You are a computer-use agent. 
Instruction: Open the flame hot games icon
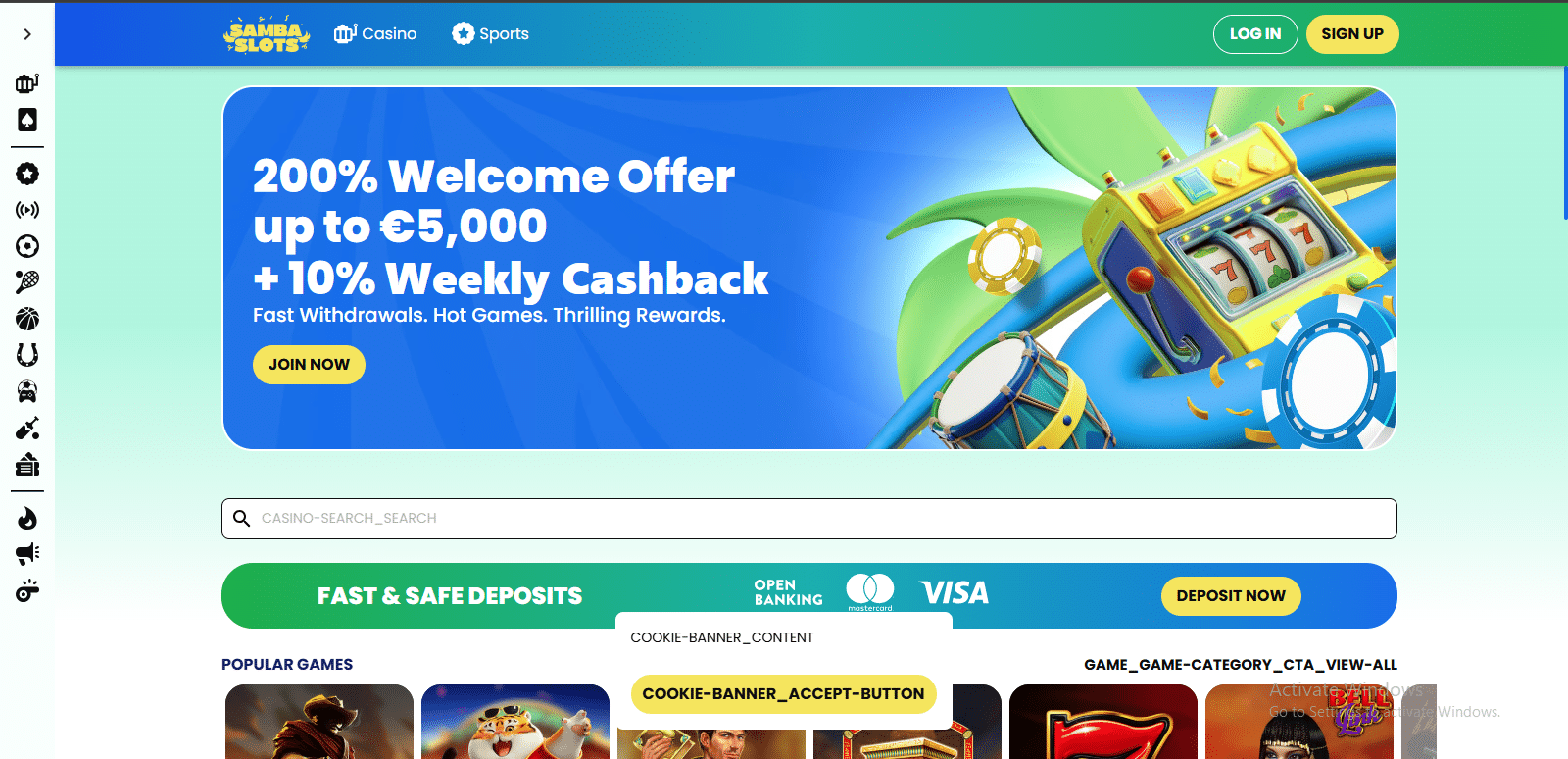[27, 518]
